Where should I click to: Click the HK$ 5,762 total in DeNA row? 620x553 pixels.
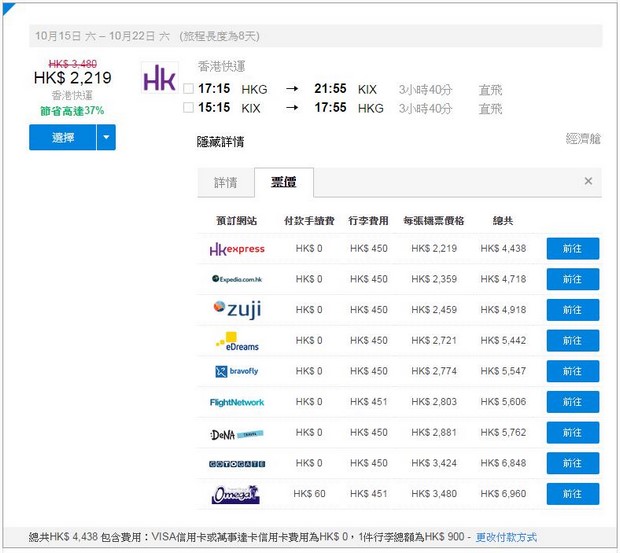pyautogui.click(x=503, y=432)
